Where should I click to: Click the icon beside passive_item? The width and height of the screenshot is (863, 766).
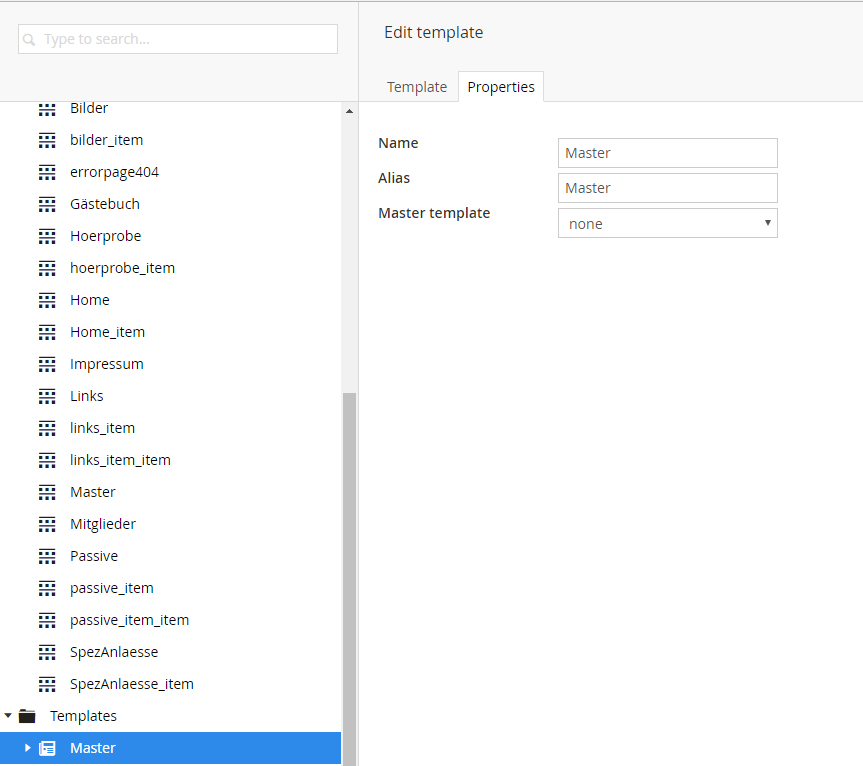(47, 588)
